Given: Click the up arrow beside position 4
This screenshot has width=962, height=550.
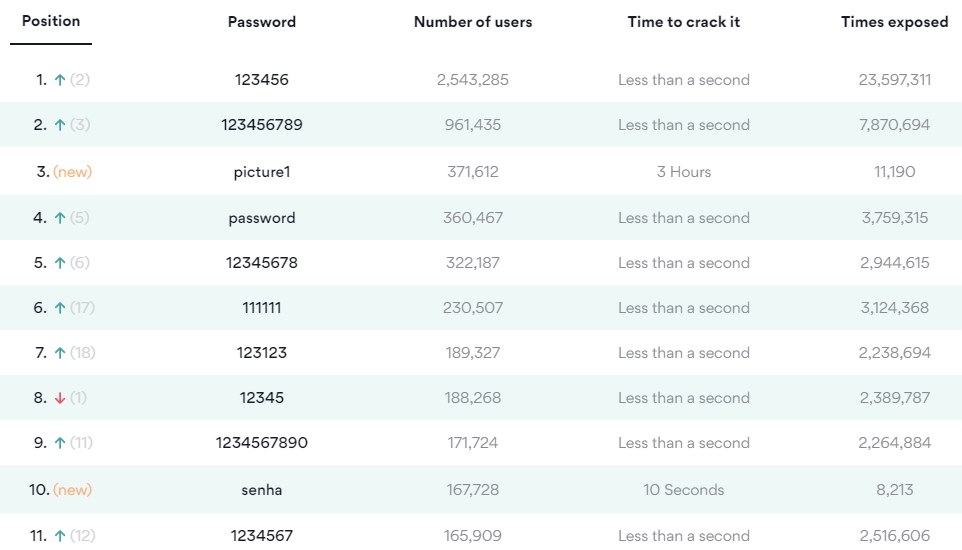Looking at the screenshot, I should click(60, 218).
